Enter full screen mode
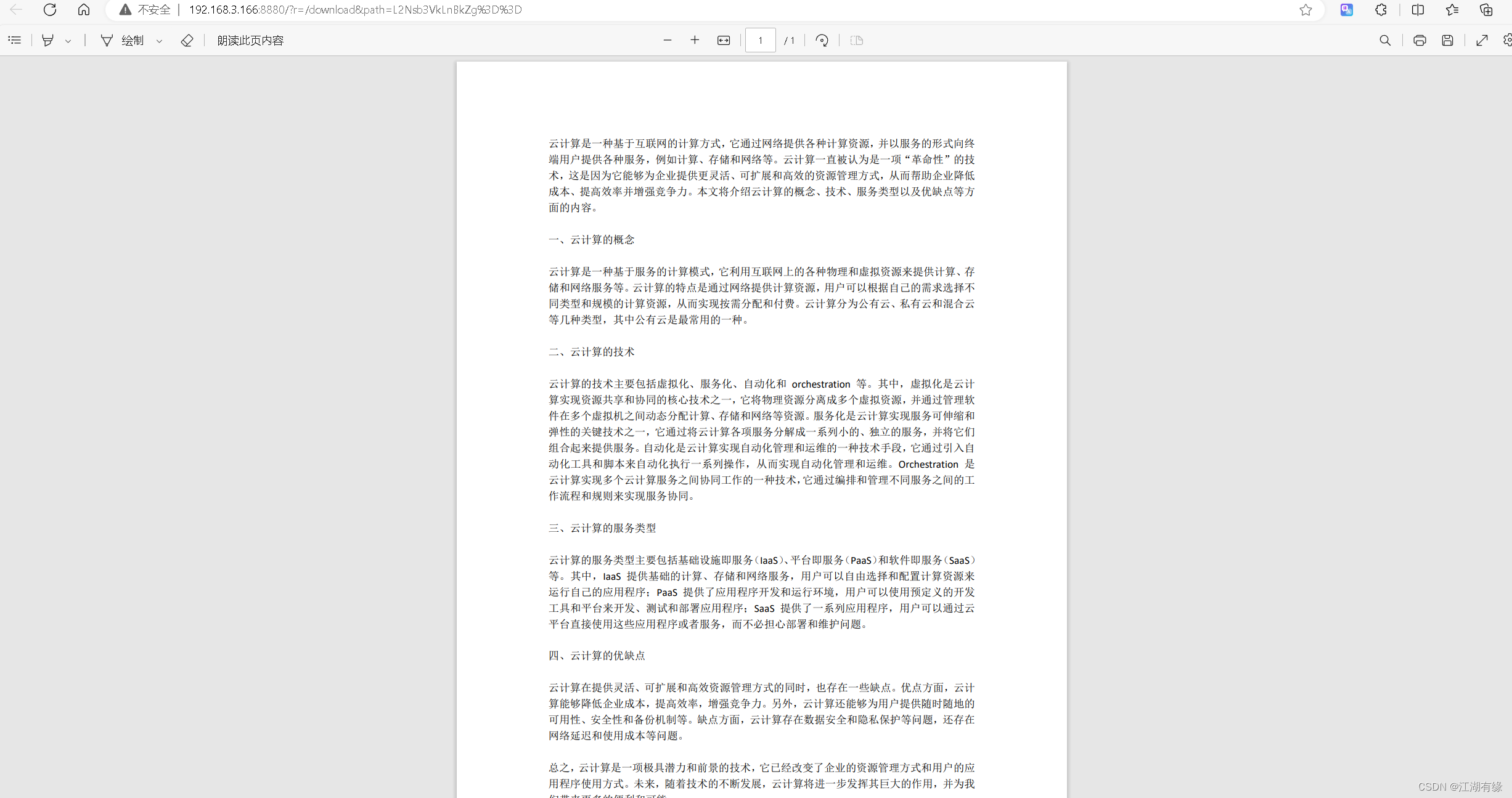Image resolution: width=1512 pixels, height=798 pixels. pos(1482,40)
